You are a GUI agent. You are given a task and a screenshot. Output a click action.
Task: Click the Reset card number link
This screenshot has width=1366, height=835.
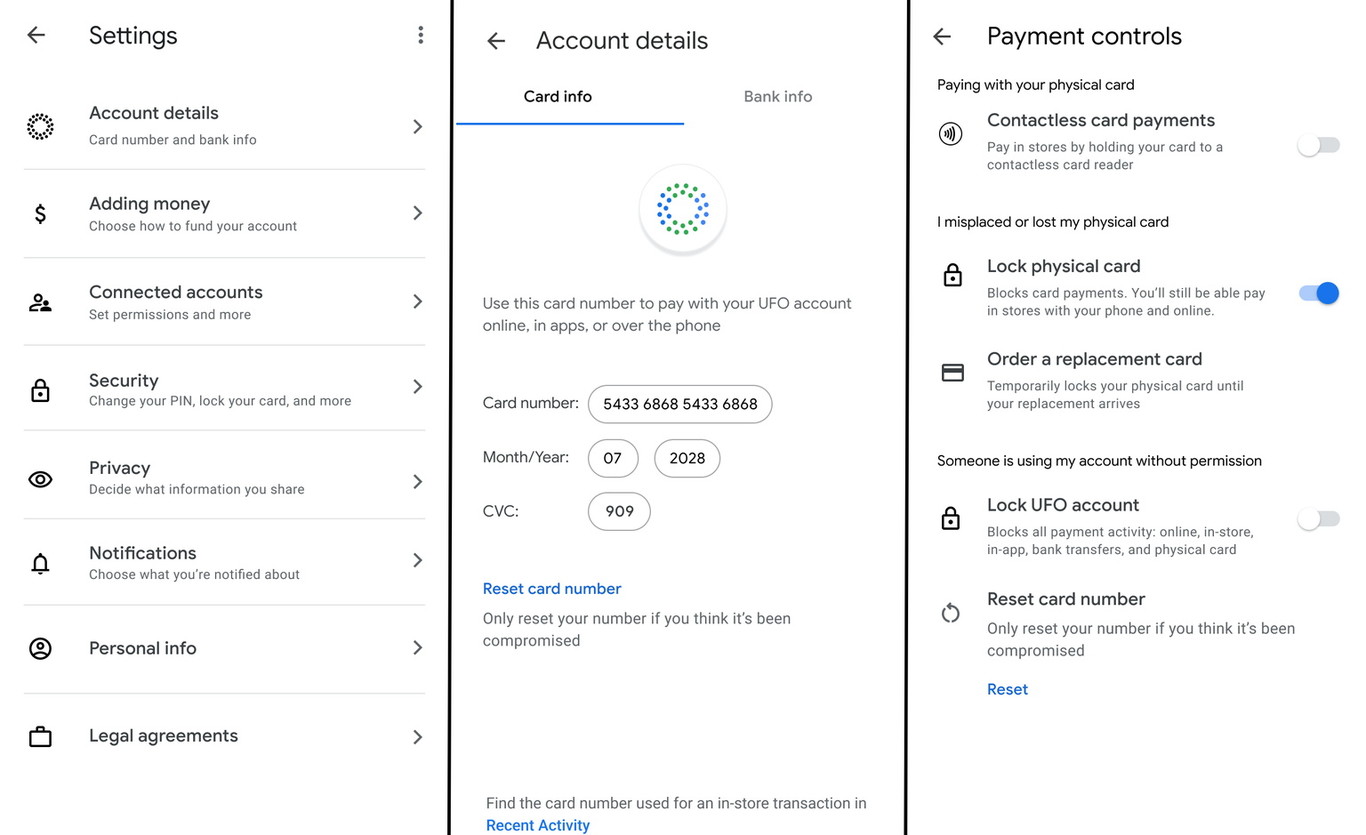(x=551, y=588)
